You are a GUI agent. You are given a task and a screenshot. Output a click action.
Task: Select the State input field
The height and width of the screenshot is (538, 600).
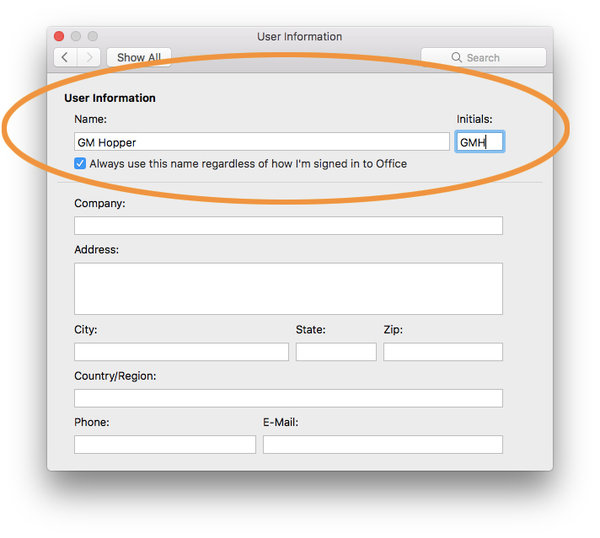pyautogui.click(x=336, y=352)
